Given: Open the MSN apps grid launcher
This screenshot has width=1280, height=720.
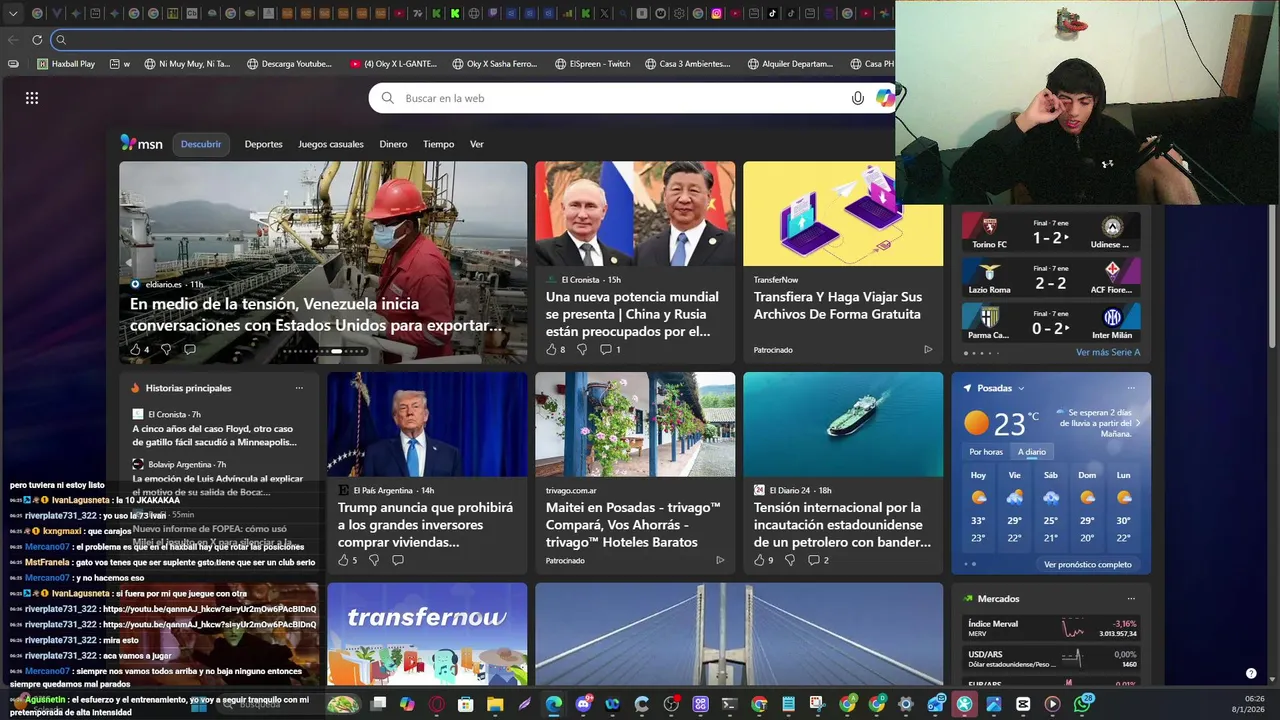Looking at the screenshot, I should click(x=32, y=98).
